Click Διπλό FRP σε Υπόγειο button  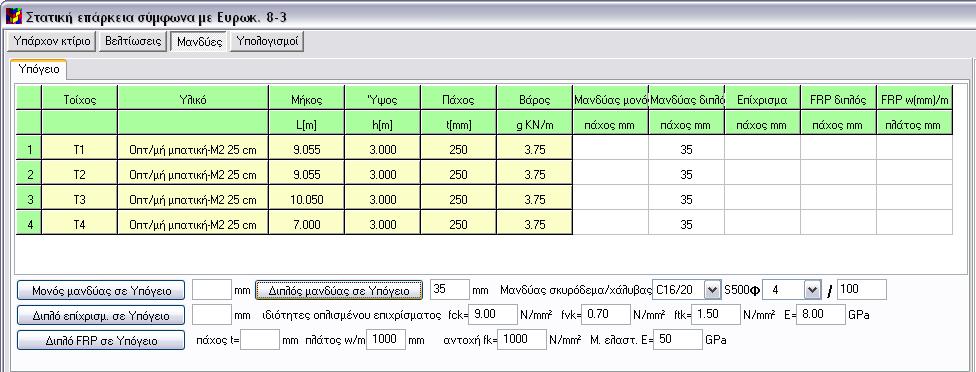(101, 340)
